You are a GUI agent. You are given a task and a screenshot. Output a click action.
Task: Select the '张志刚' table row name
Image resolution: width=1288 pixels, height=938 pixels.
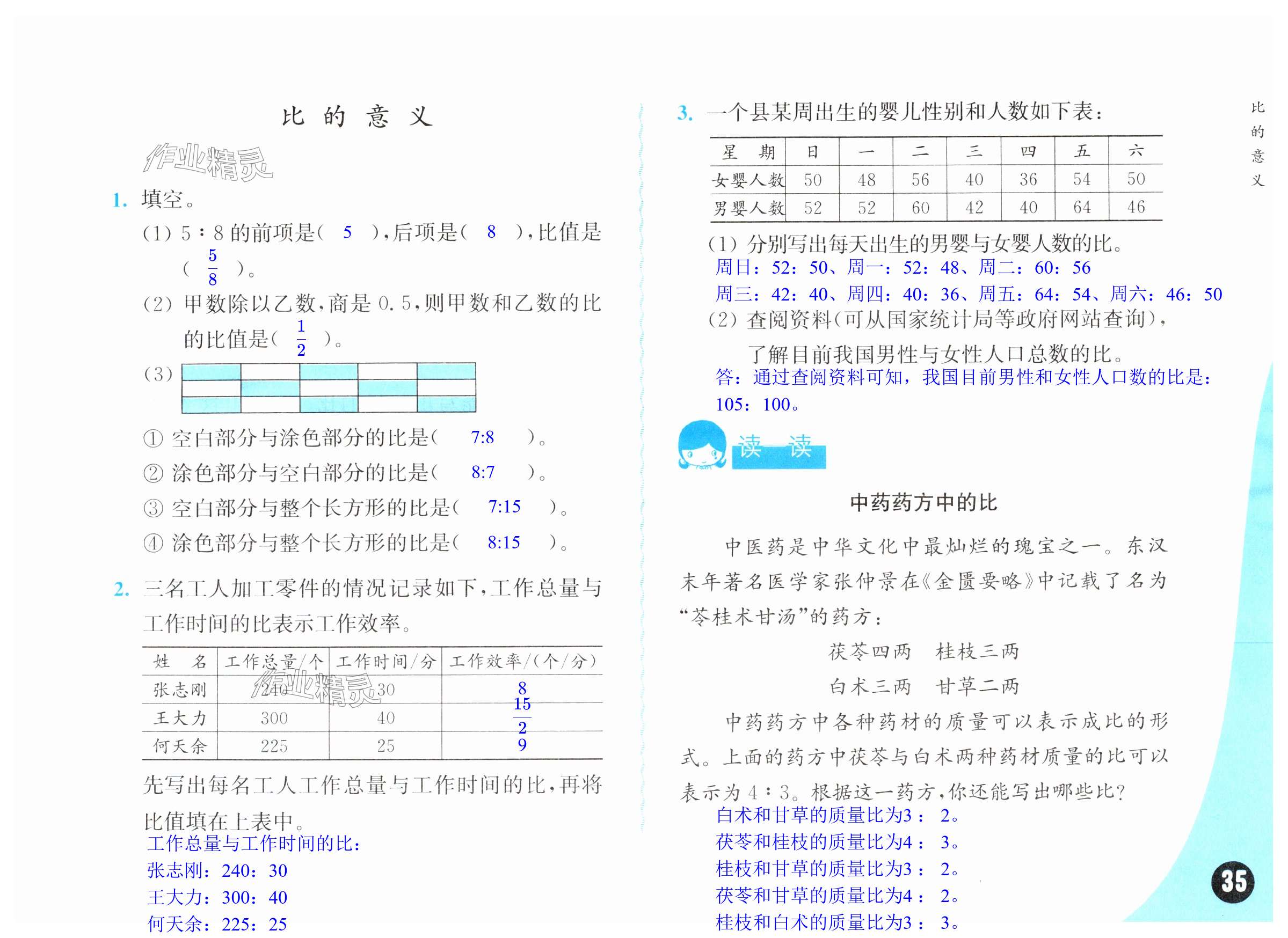(x=179, y=690)
